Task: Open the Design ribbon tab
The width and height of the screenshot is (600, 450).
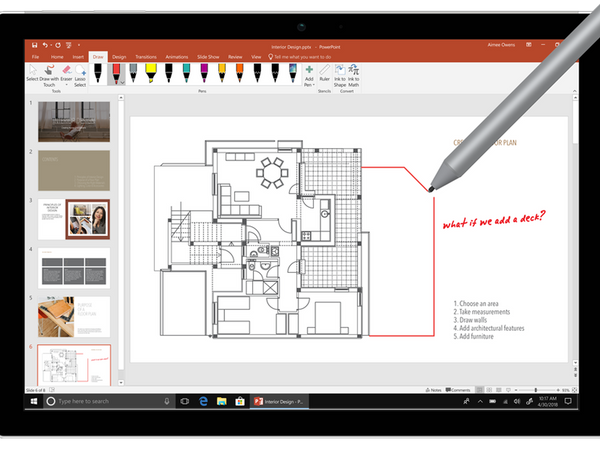Action: point(119,57)
